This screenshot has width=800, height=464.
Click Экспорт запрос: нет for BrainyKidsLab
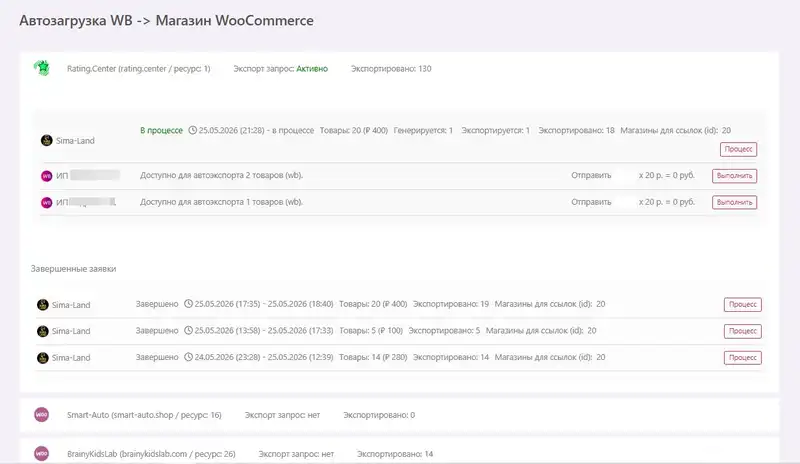pyautogui.click(x=296, y=454)
